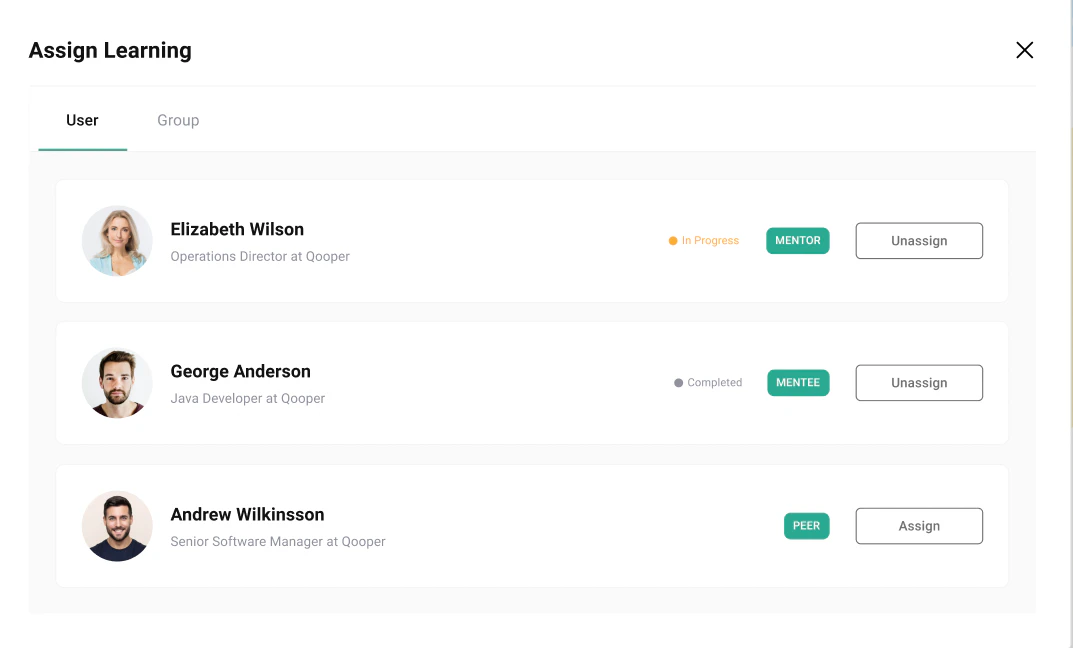This screenshot has height=648, width=1073.
Task: Click the gray Completed status dot
Action: click(x=677, y=382)
